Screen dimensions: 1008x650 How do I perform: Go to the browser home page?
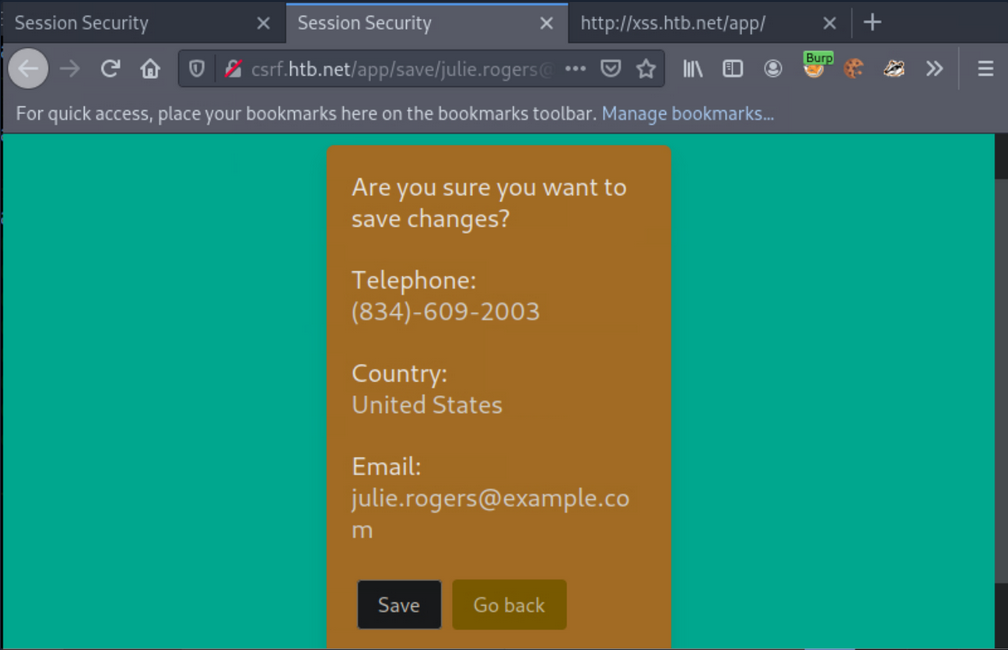click(x=150, y=68)
